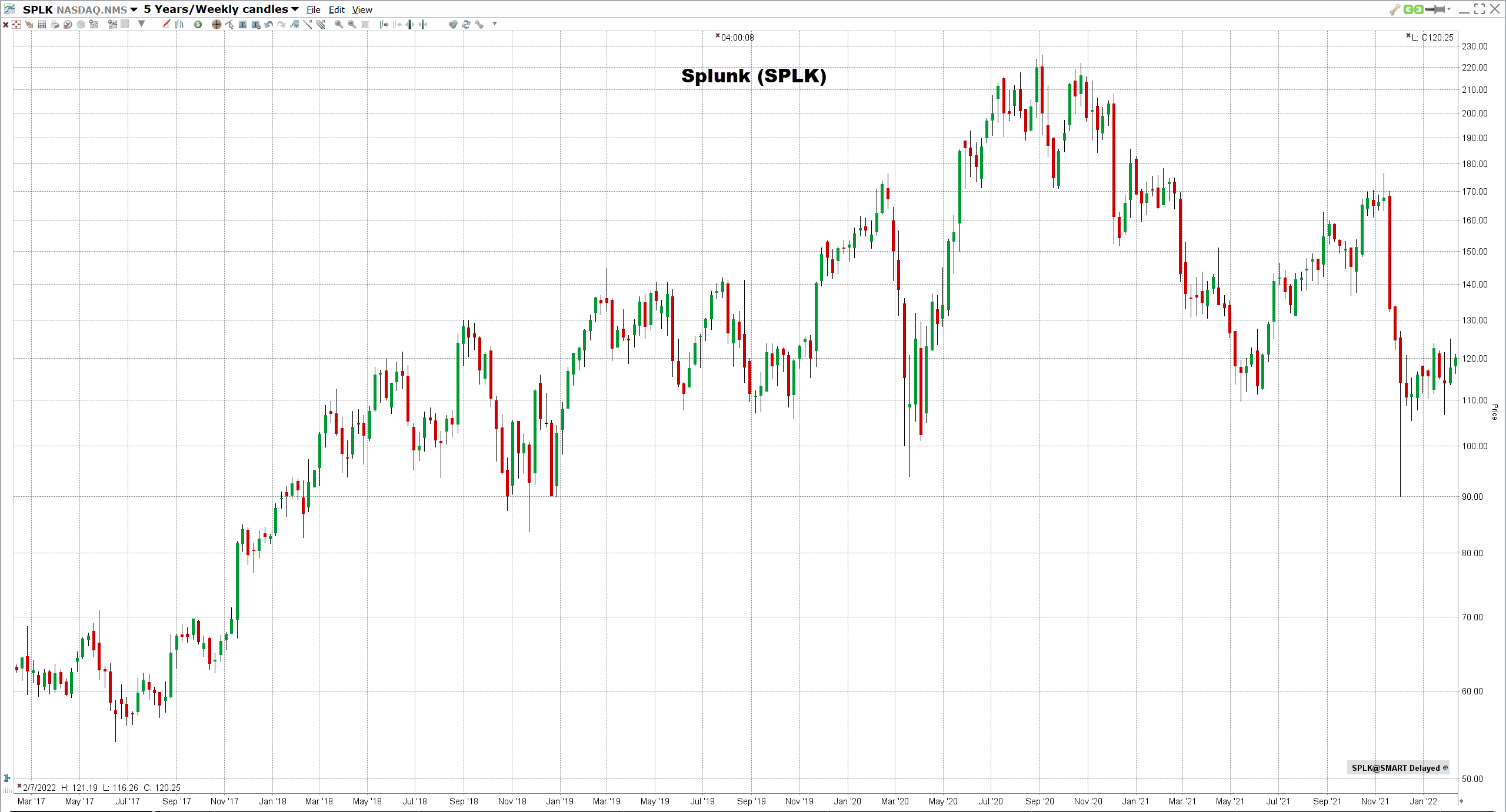Zoom out with the magnifier minus icon
Screen dimensions: 1506x812
[352, 24]
